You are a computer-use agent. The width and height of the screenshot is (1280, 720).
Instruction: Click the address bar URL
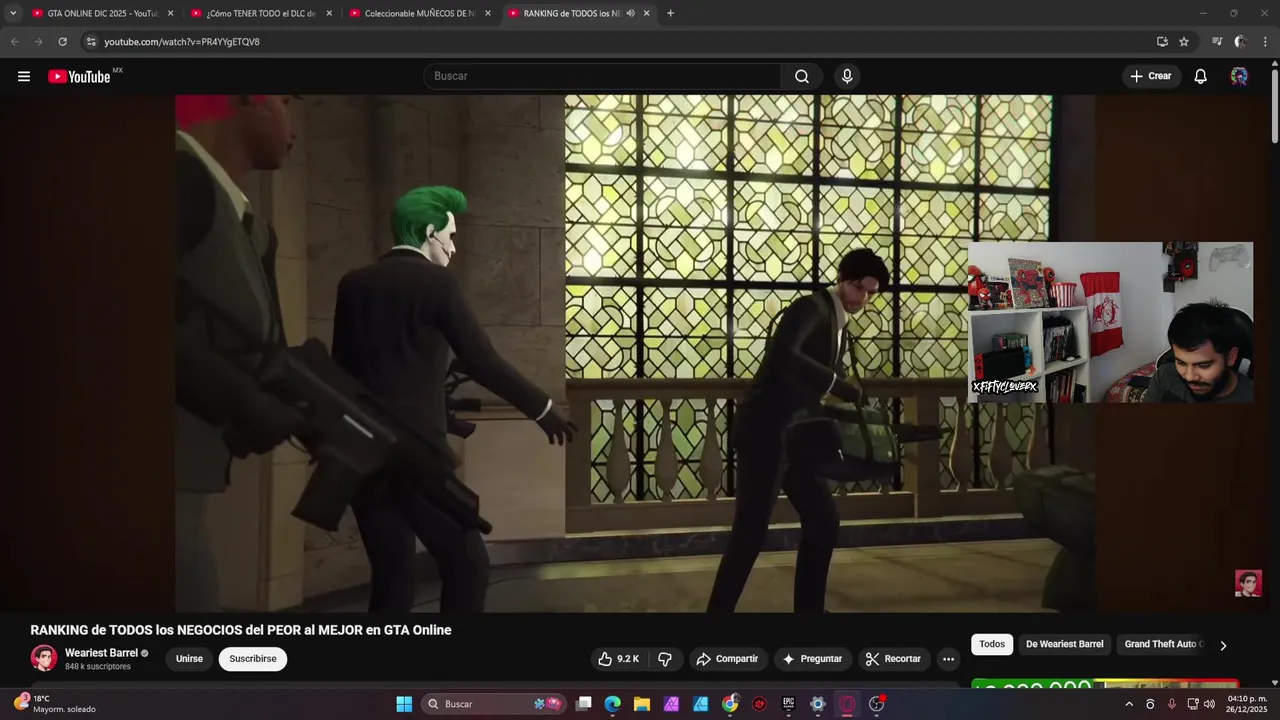coord(182,42)
